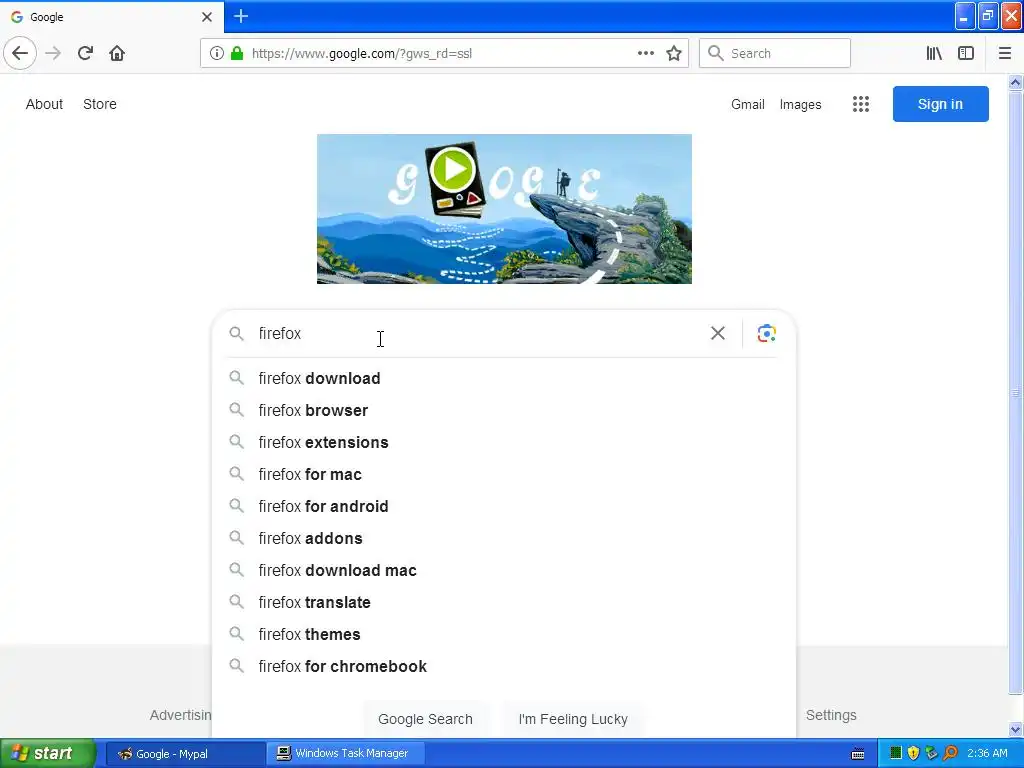Choose suggestion firefox addons
This screenshot has height=768, width=1024.
coord(503,538)
